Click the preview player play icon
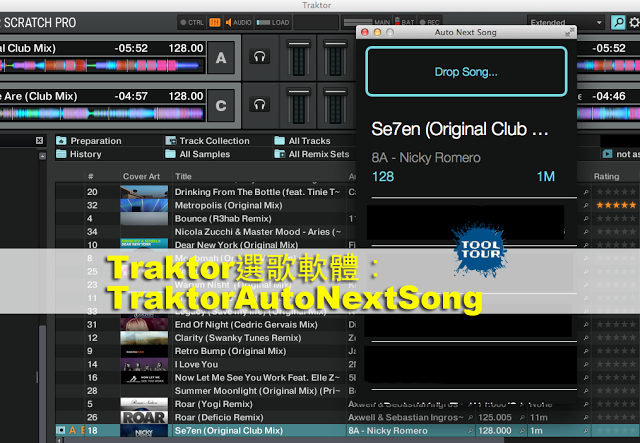 (x=607, y=154)
